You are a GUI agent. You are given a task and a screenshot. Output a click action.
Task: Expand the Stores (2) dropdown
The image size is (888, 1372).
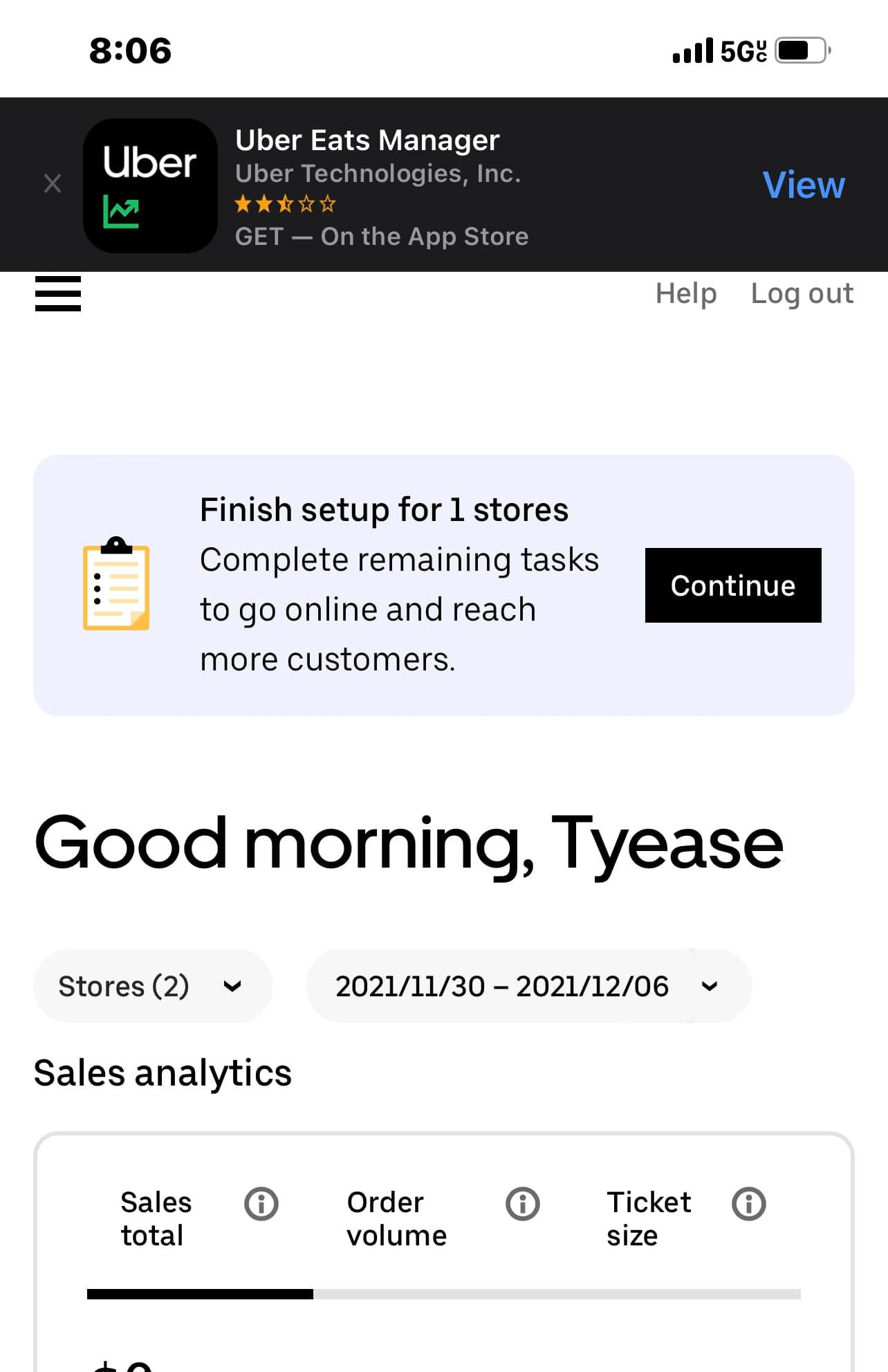tap(152, 986)
